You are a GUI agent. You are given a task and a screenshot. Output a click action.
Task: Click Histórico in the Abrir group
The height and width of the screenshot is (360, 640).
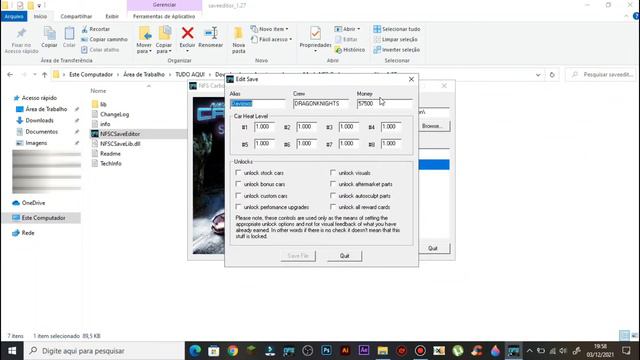pos(350,50)
